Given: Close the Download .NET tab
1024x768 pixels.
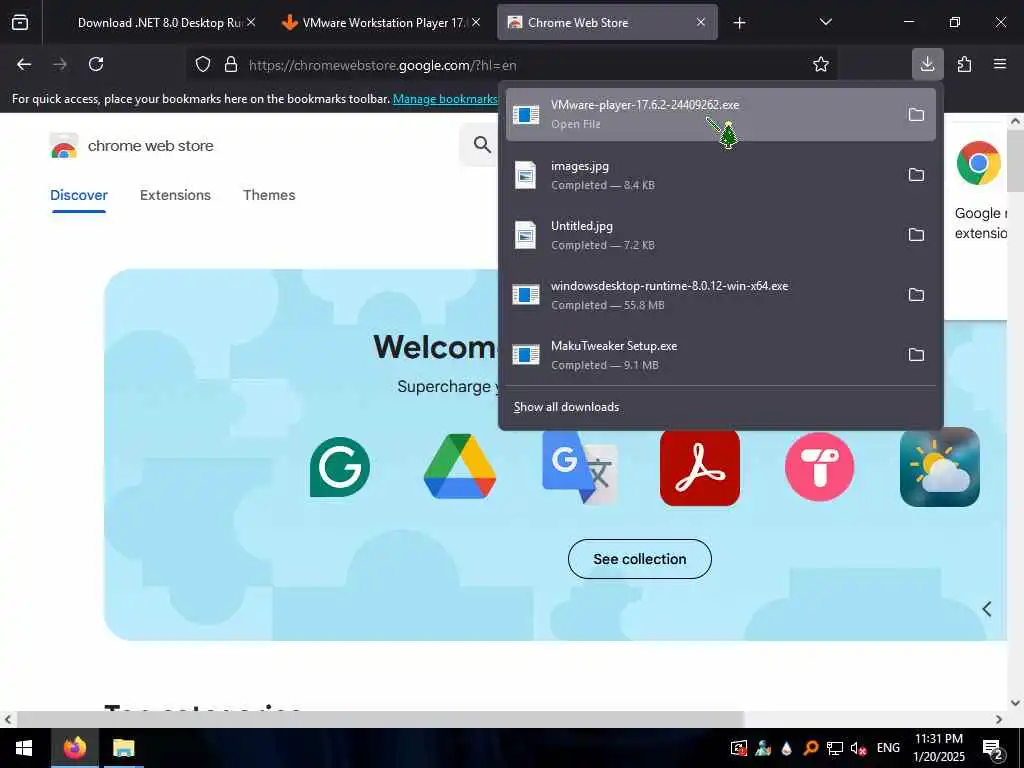Looking at the screenshot, I should [x=251, y=22].
